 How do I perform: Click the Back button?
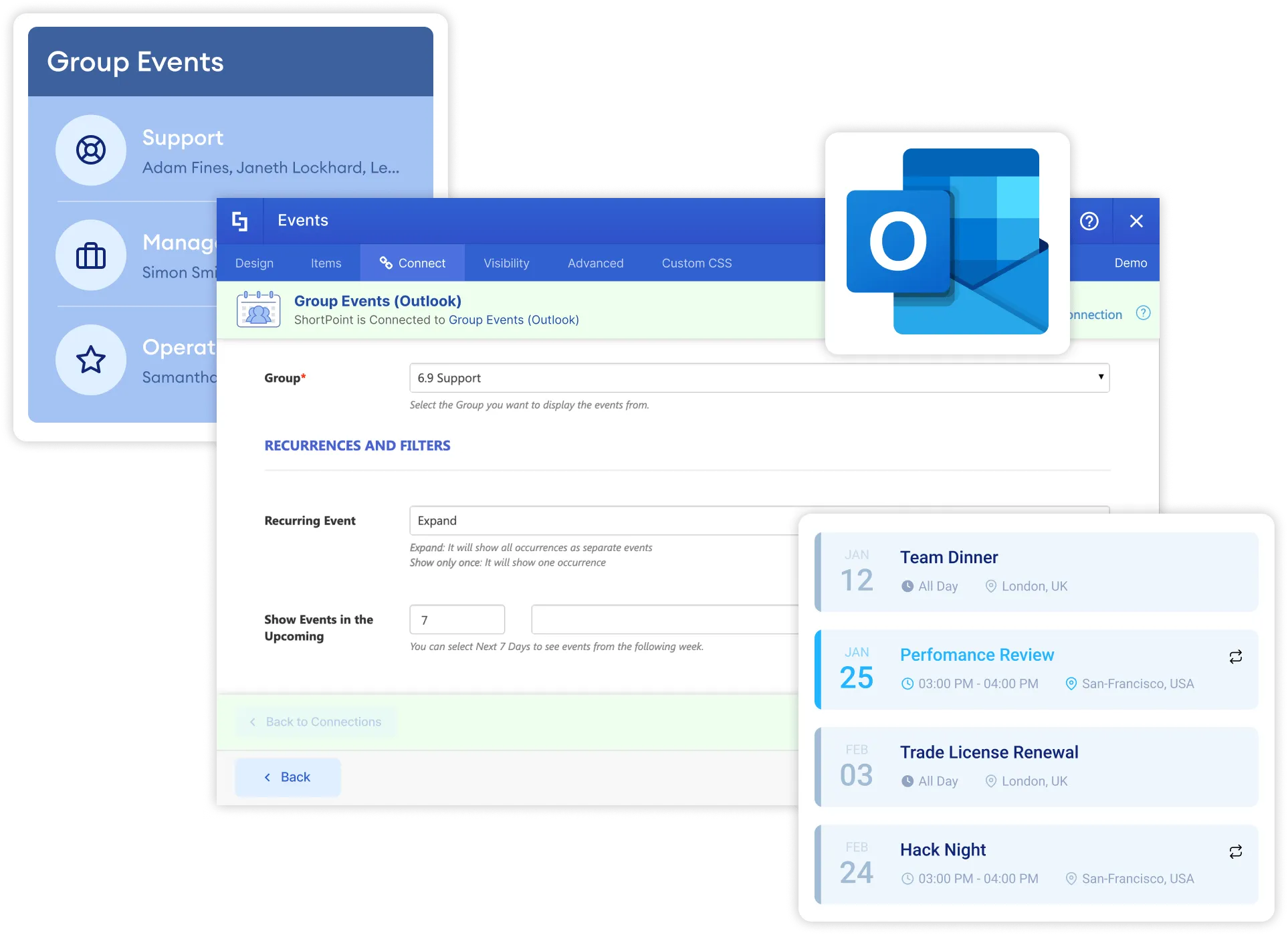(x=288, y=776)
